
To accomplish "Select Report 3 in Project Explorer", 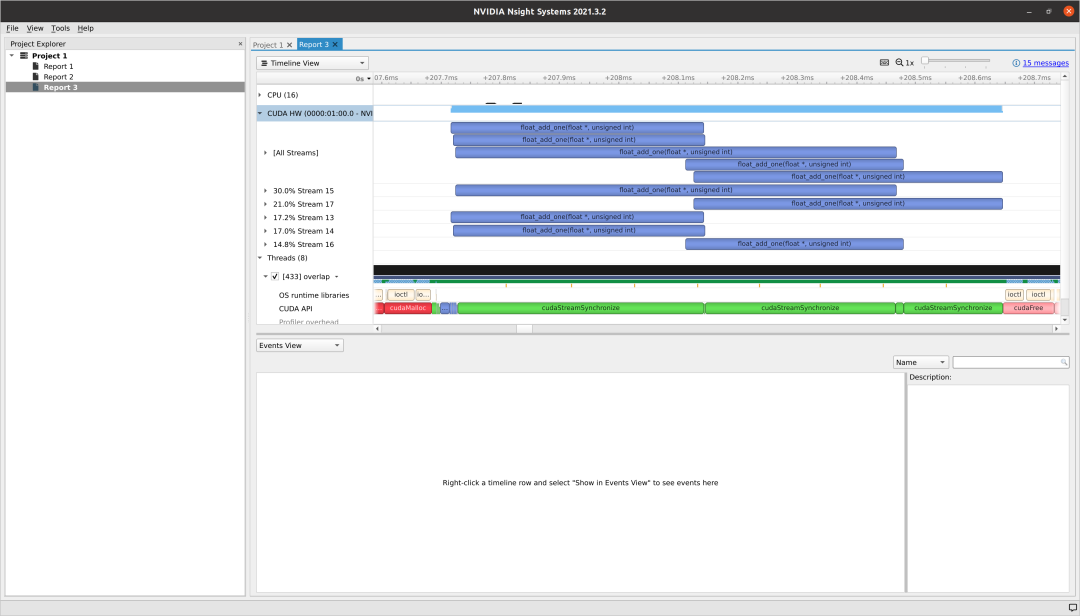I will pyautogui.click(x=60, y=88).
